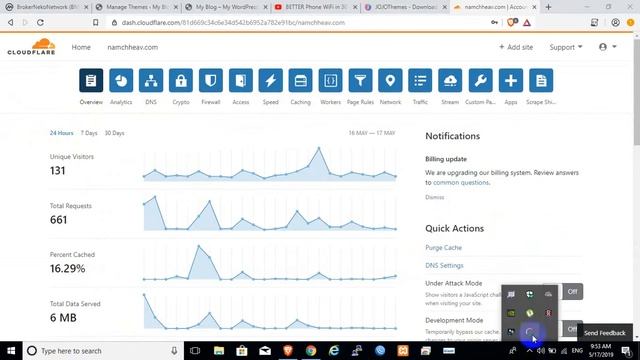Open the taskbar clock and date

600,351
